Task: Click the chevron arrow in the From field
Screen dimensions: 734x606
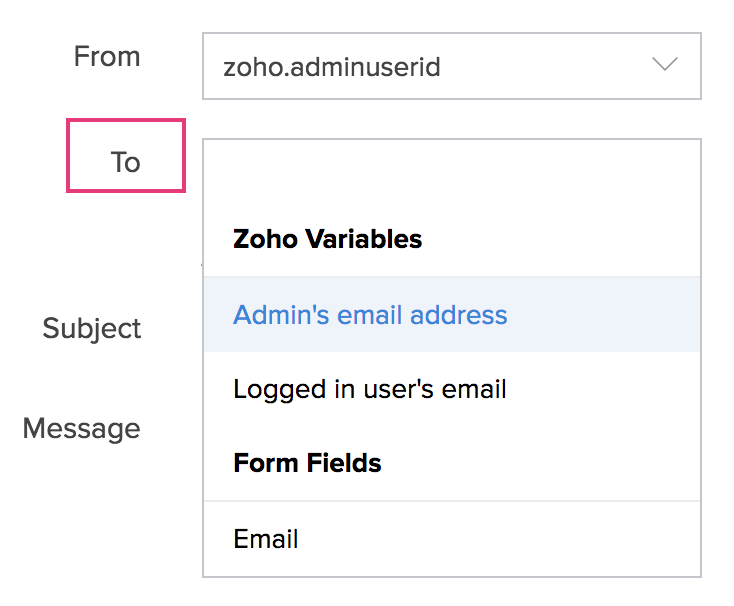Action: click(664, 65)
